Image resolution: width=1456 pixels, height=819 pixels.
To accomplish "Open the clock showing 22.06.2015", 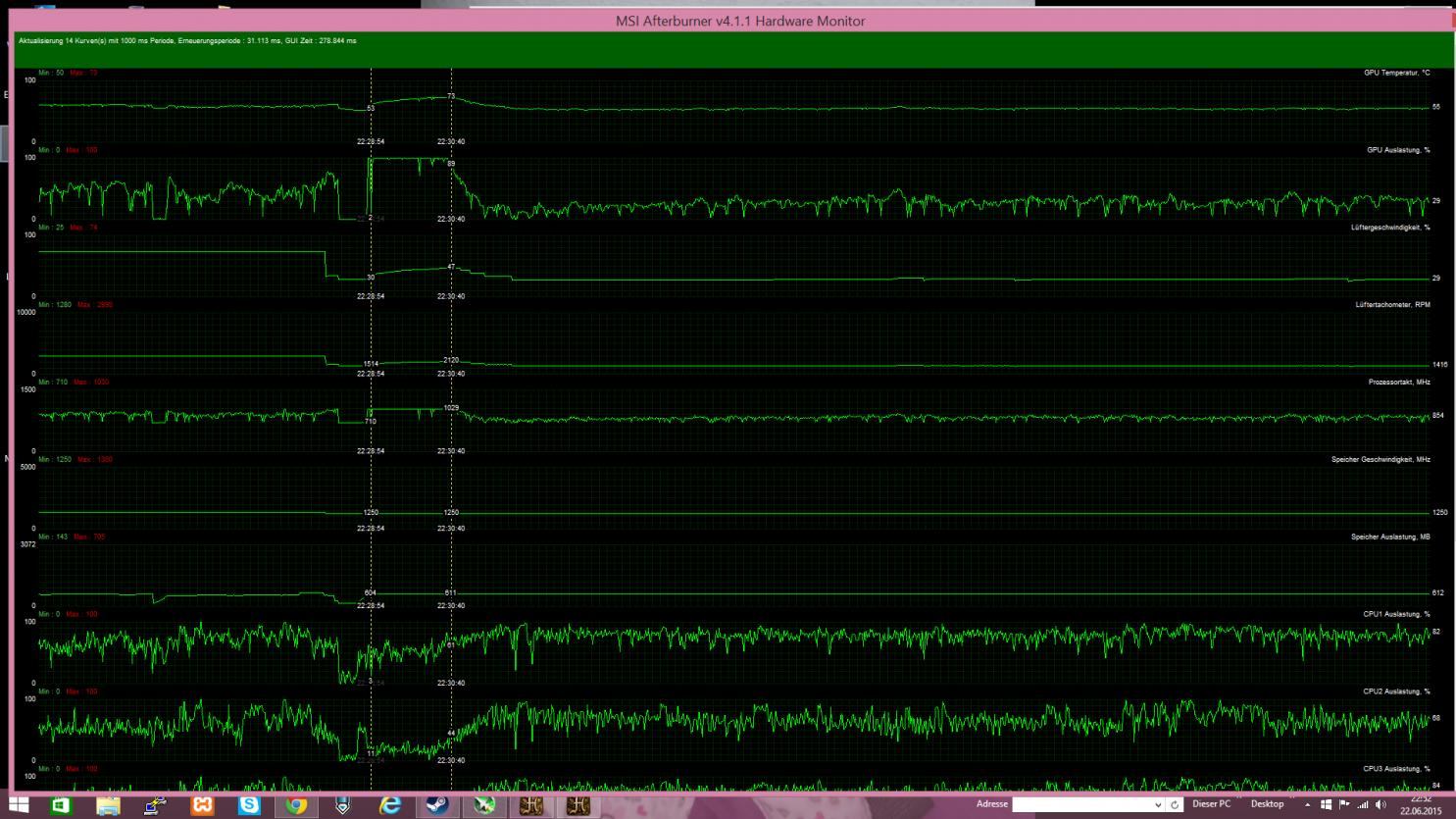I will click(x=1421, y=804).
